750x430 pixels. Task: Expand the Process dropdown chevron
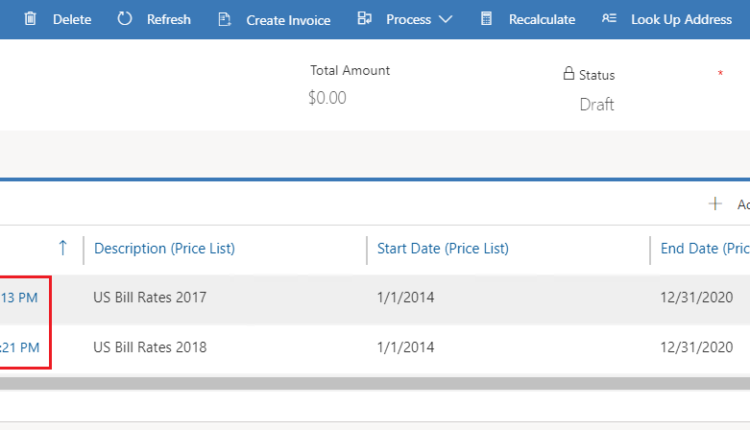coord(445,19)
